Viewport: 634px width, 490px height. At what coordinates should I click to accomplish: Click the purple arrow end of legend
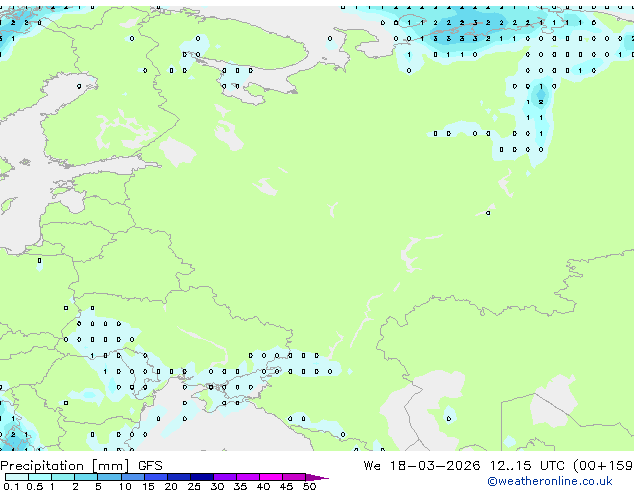(x=317, y=477)
